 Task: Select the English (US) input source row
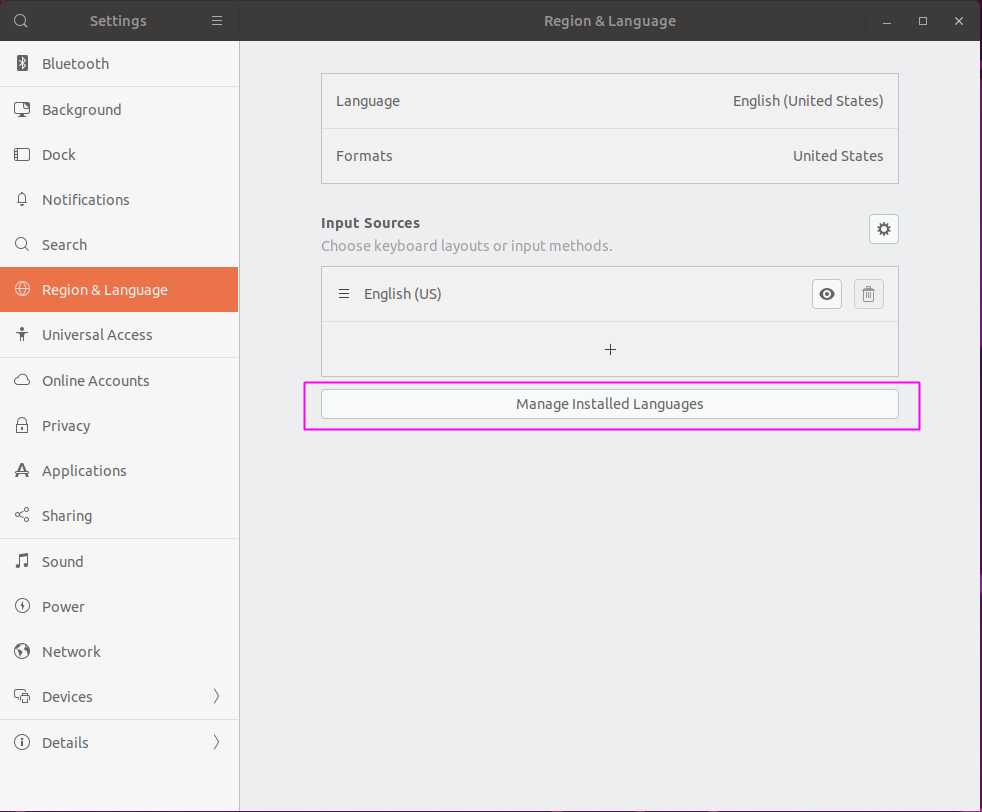610,294
